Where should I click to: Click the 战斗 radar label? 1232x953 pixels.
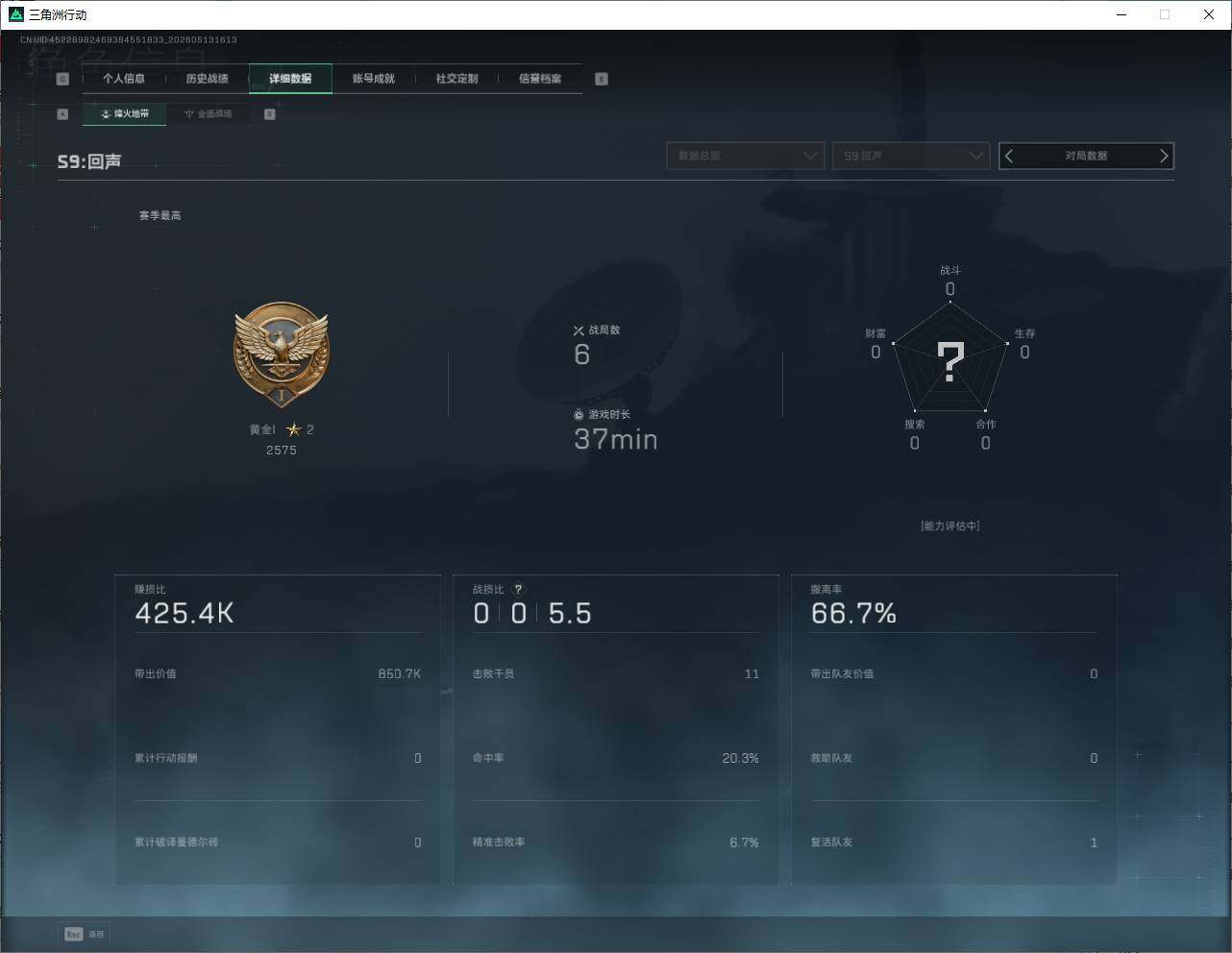point(950,271)
